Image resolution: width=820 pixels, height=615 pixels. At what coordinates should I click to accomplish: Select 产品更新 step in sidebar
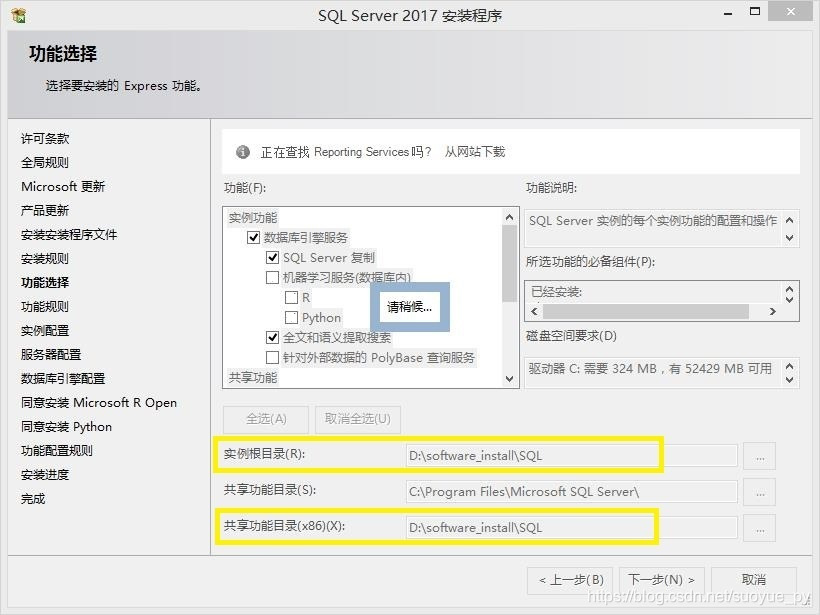(45, 211)
